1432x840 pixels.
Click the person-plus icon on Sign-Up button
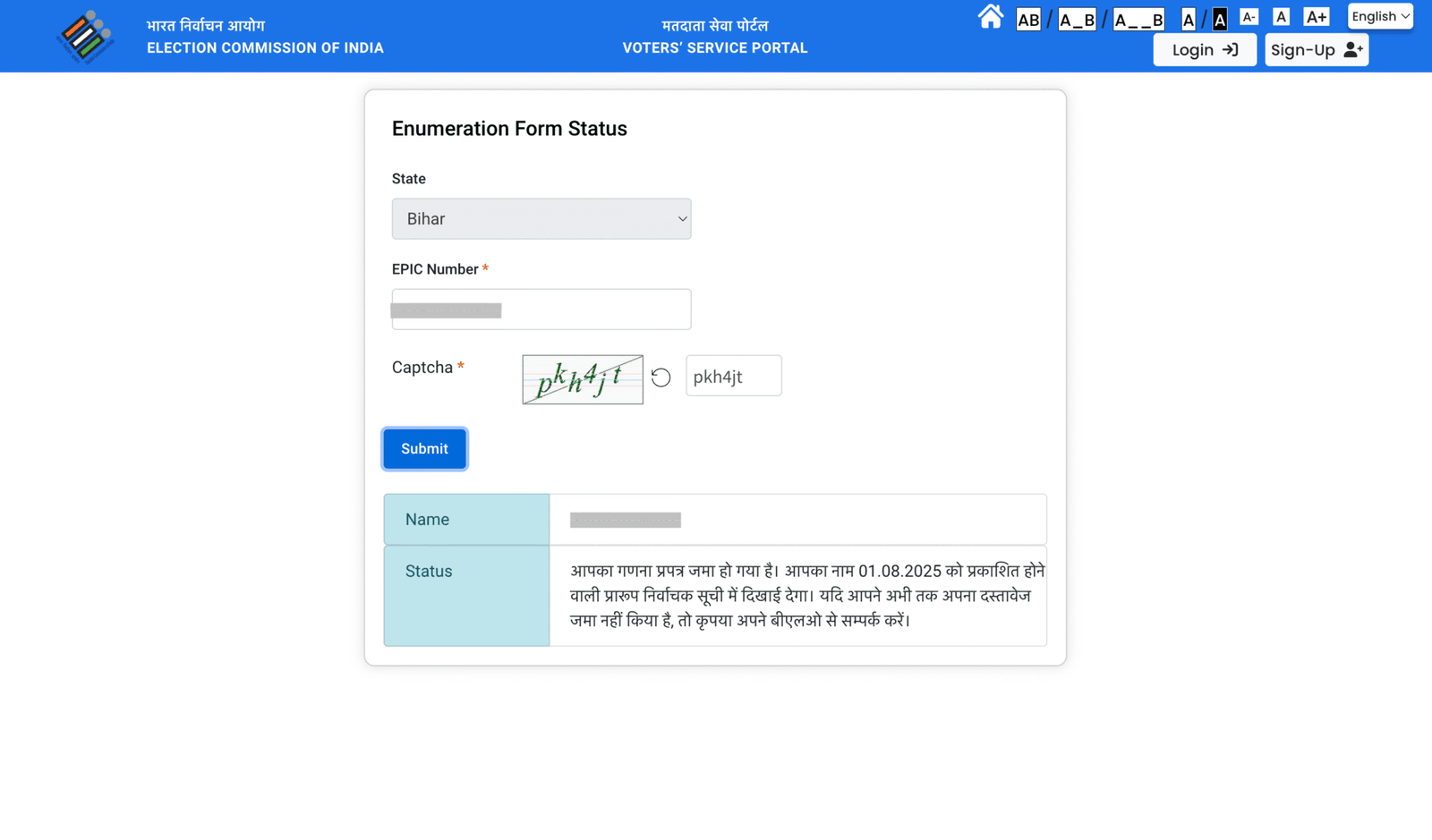point(1353,50)
